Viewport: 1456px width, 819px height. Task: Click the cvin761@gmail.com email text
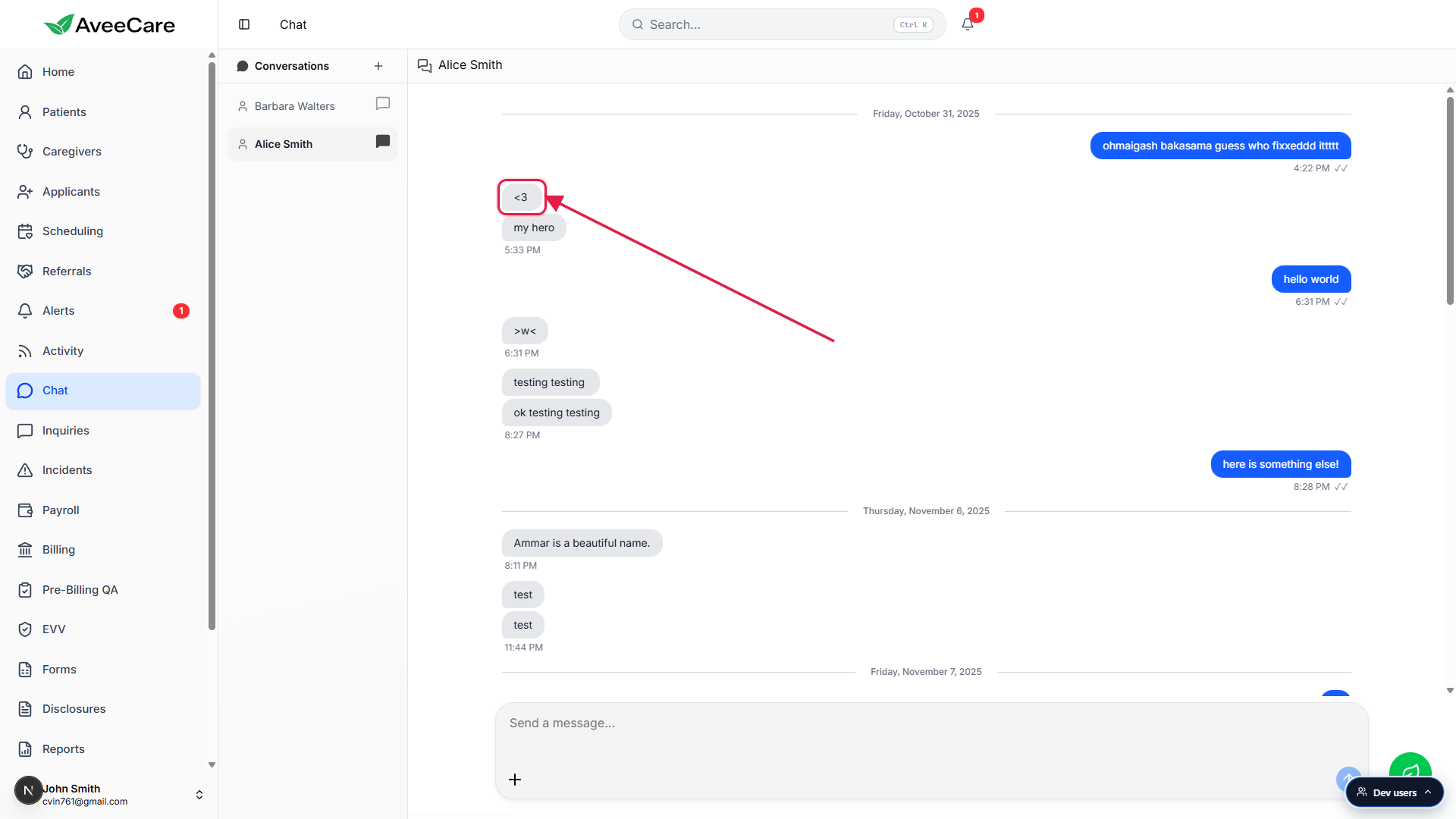click(85, 802)
